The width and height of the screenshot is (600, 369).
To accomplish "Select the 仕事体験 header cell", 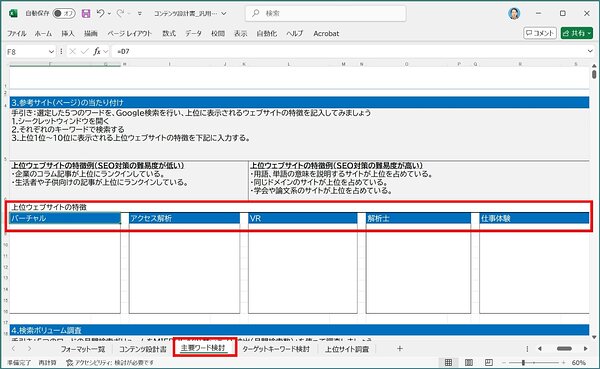I will (534, 218).
